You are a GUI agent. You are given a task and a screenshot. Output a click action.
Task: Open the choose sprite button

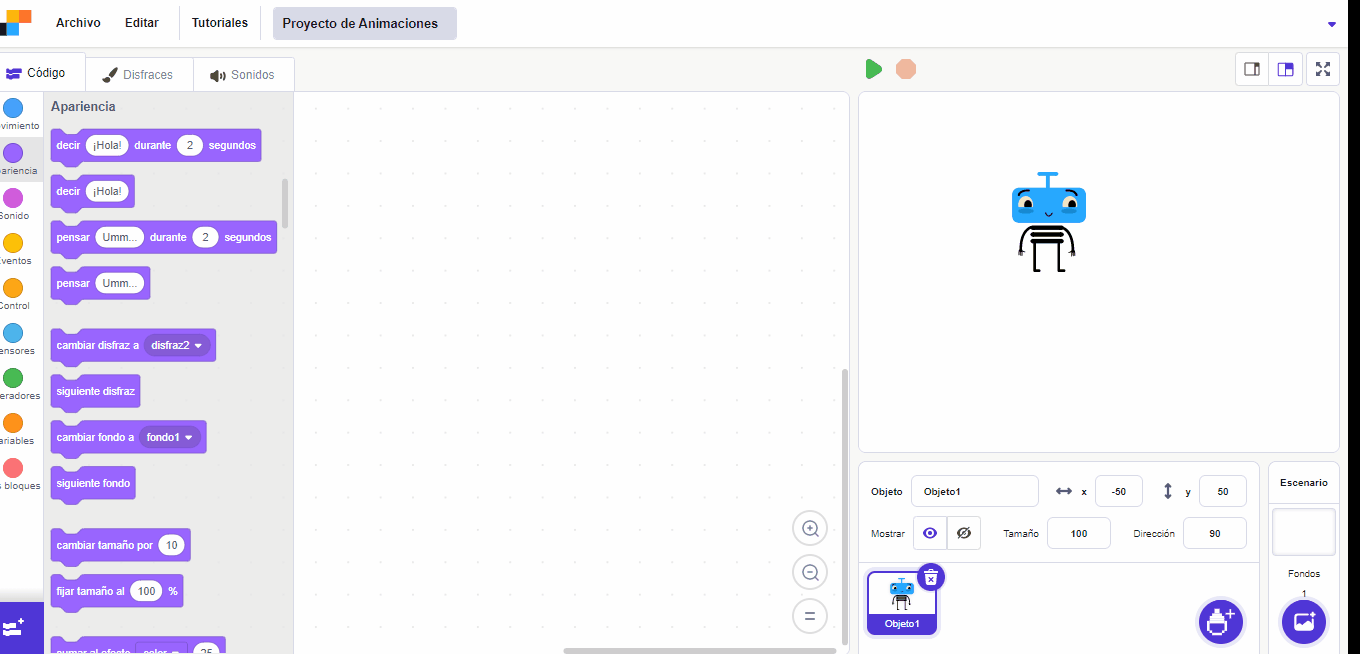(1220, 622)
